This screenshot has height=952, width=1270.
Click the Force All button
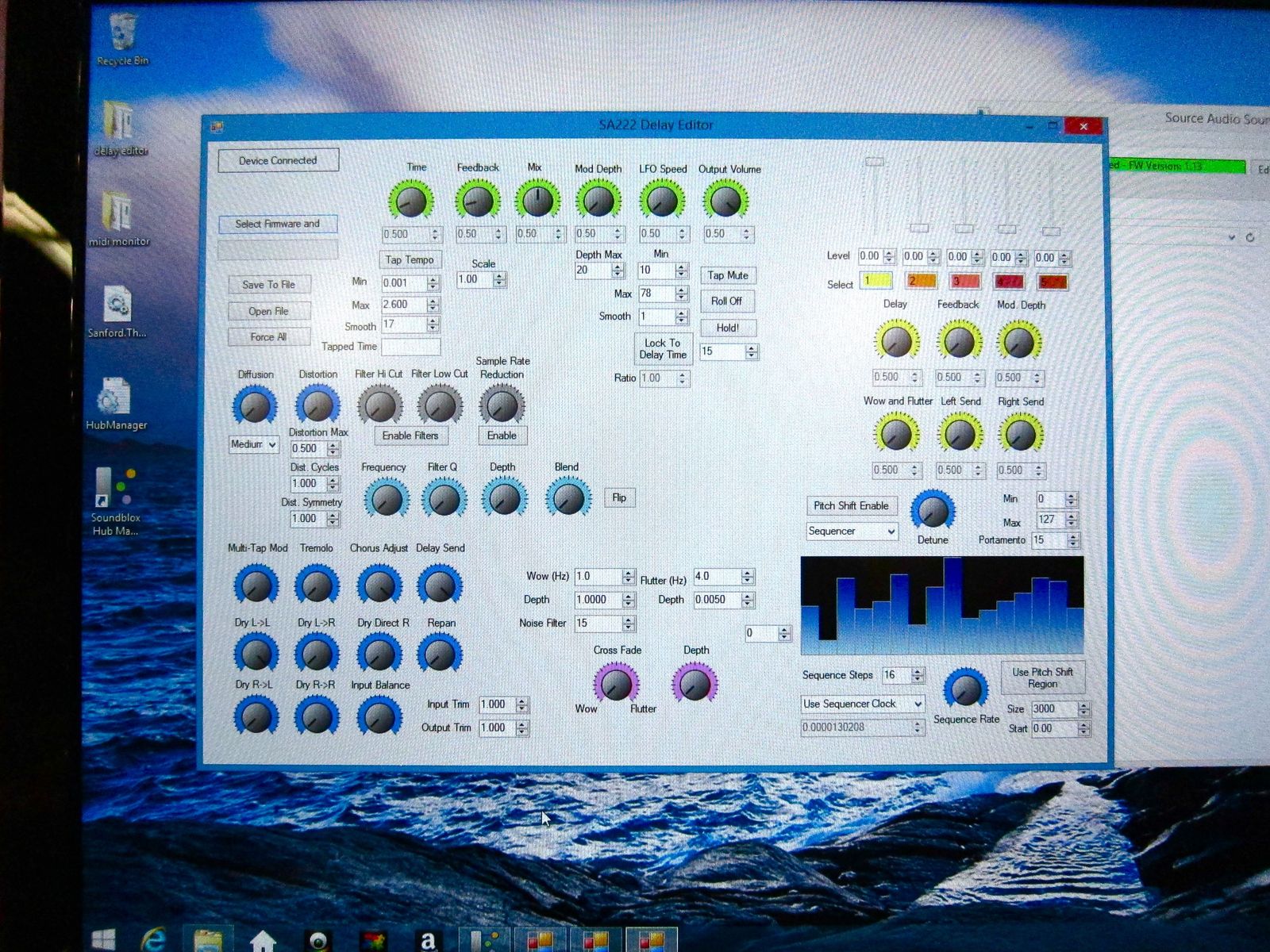coord(269,337)
